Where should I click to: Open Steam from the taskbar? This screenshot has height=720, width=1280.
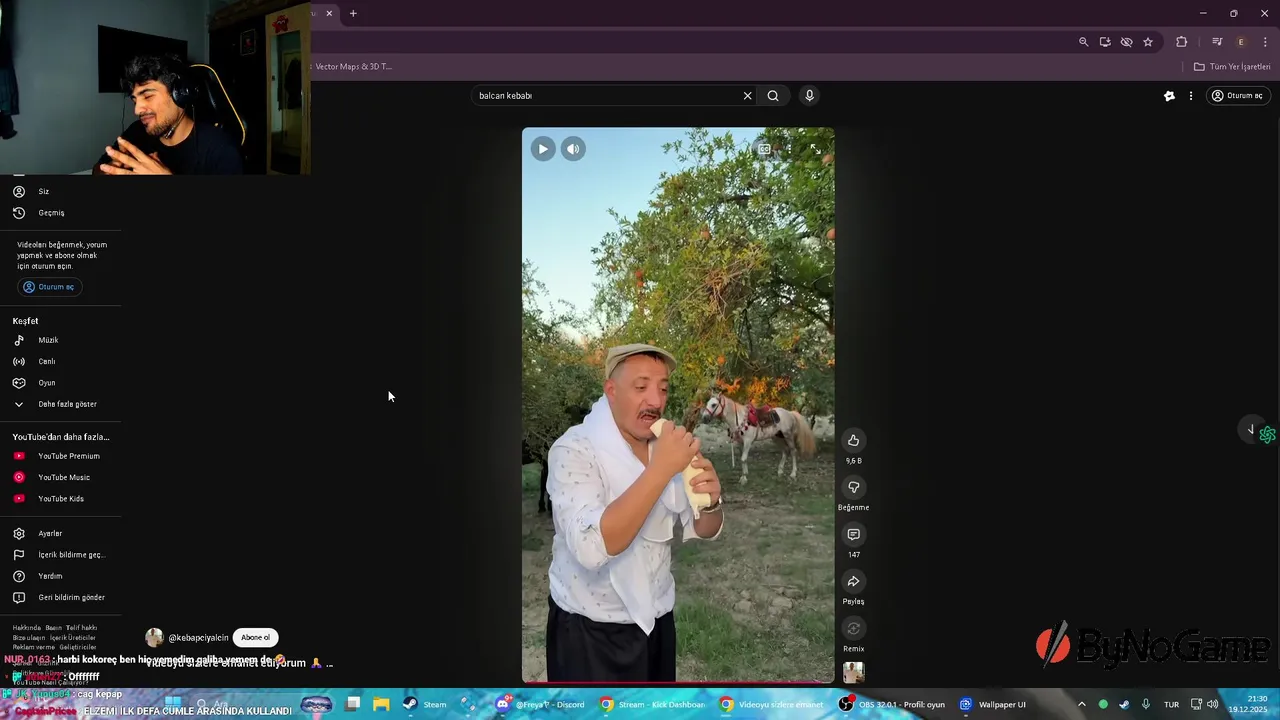(425, 704)
